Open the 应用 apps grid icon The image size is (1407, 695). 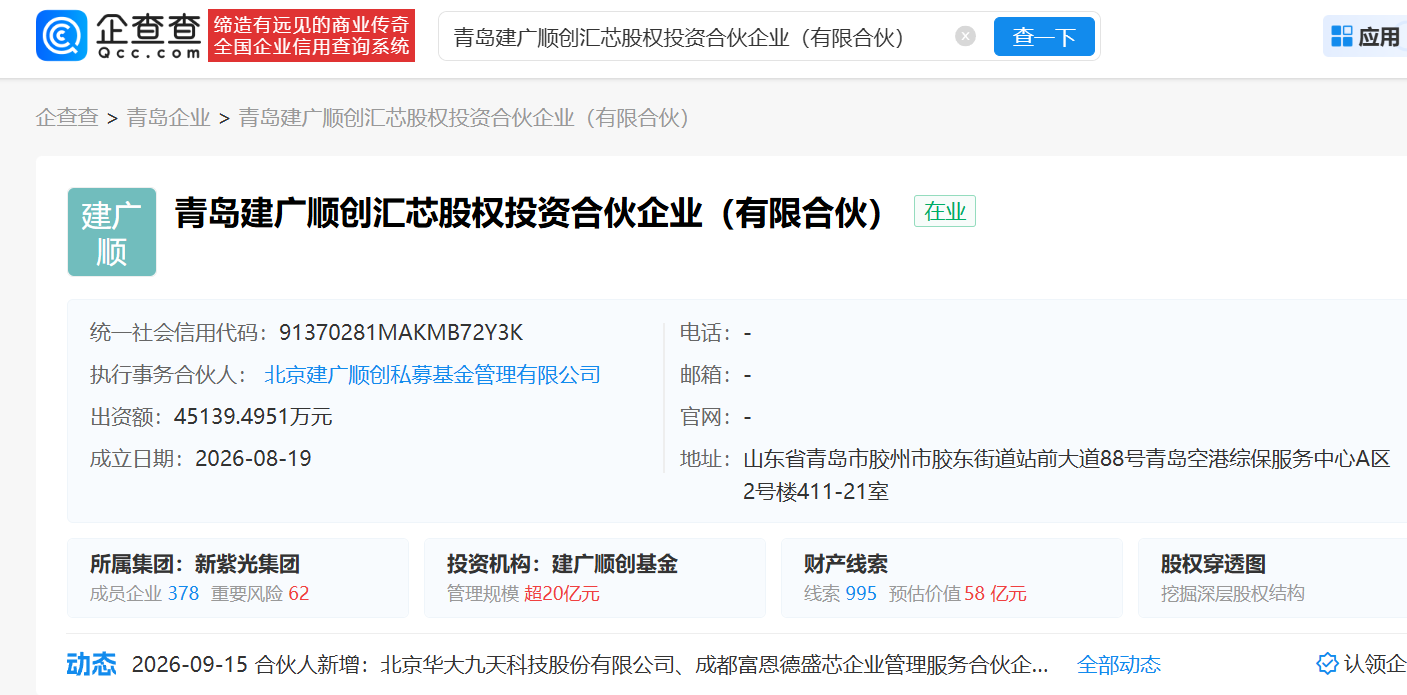click(x=1342, y=37)
